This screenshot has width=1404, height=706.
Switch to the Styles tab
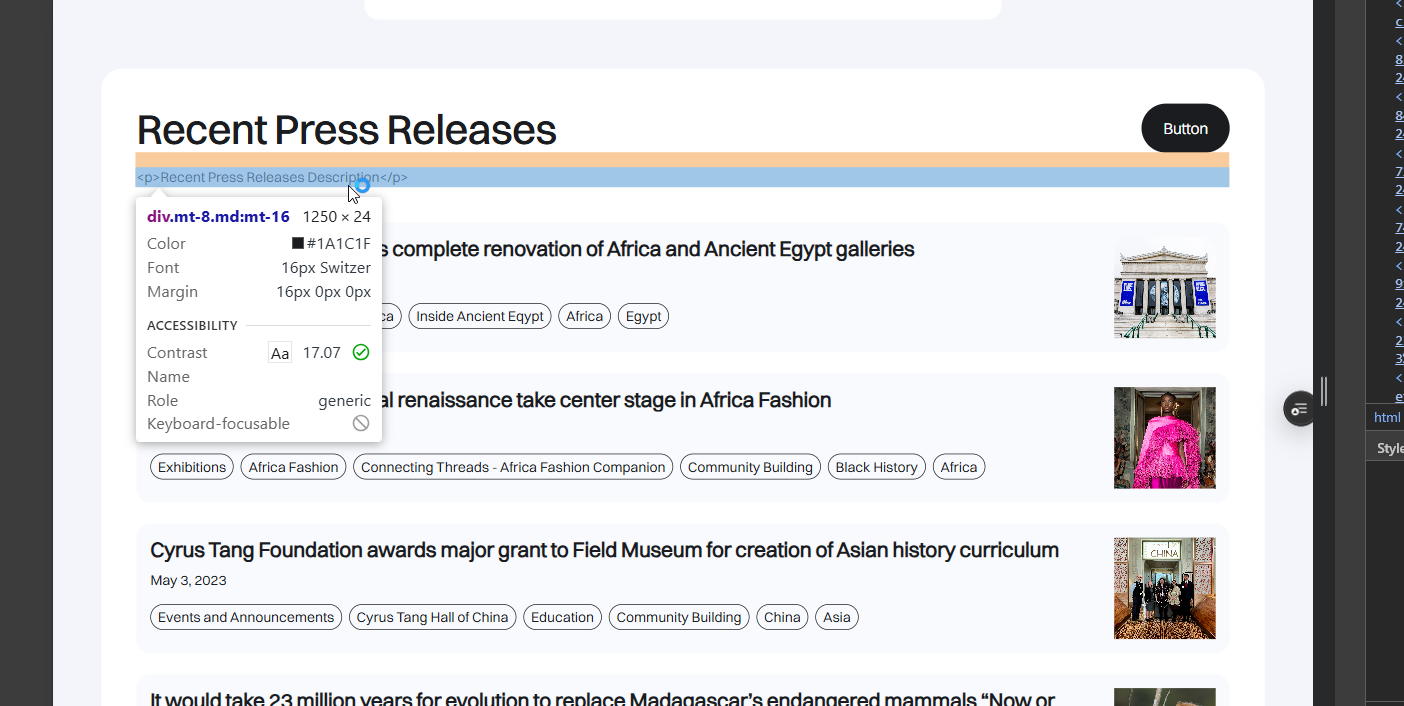[x=1390, y=448]
